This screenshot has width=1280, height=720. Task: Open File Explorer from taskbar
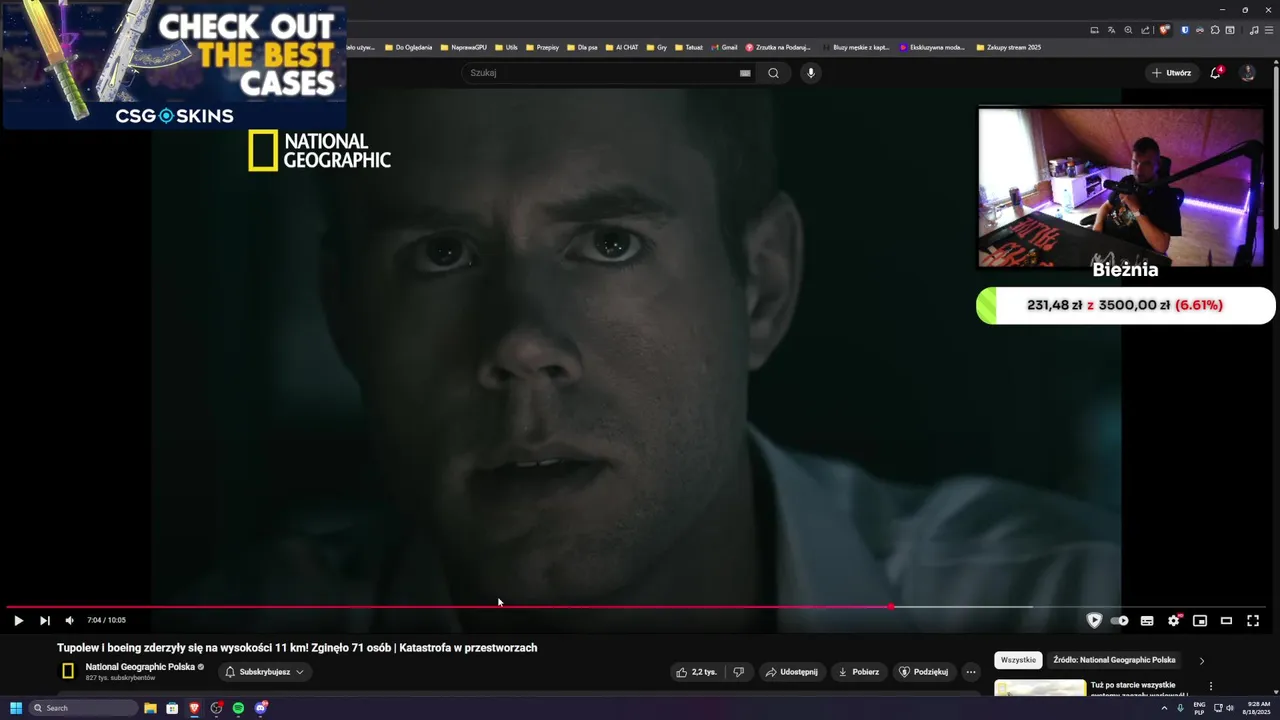click(150, 708)
